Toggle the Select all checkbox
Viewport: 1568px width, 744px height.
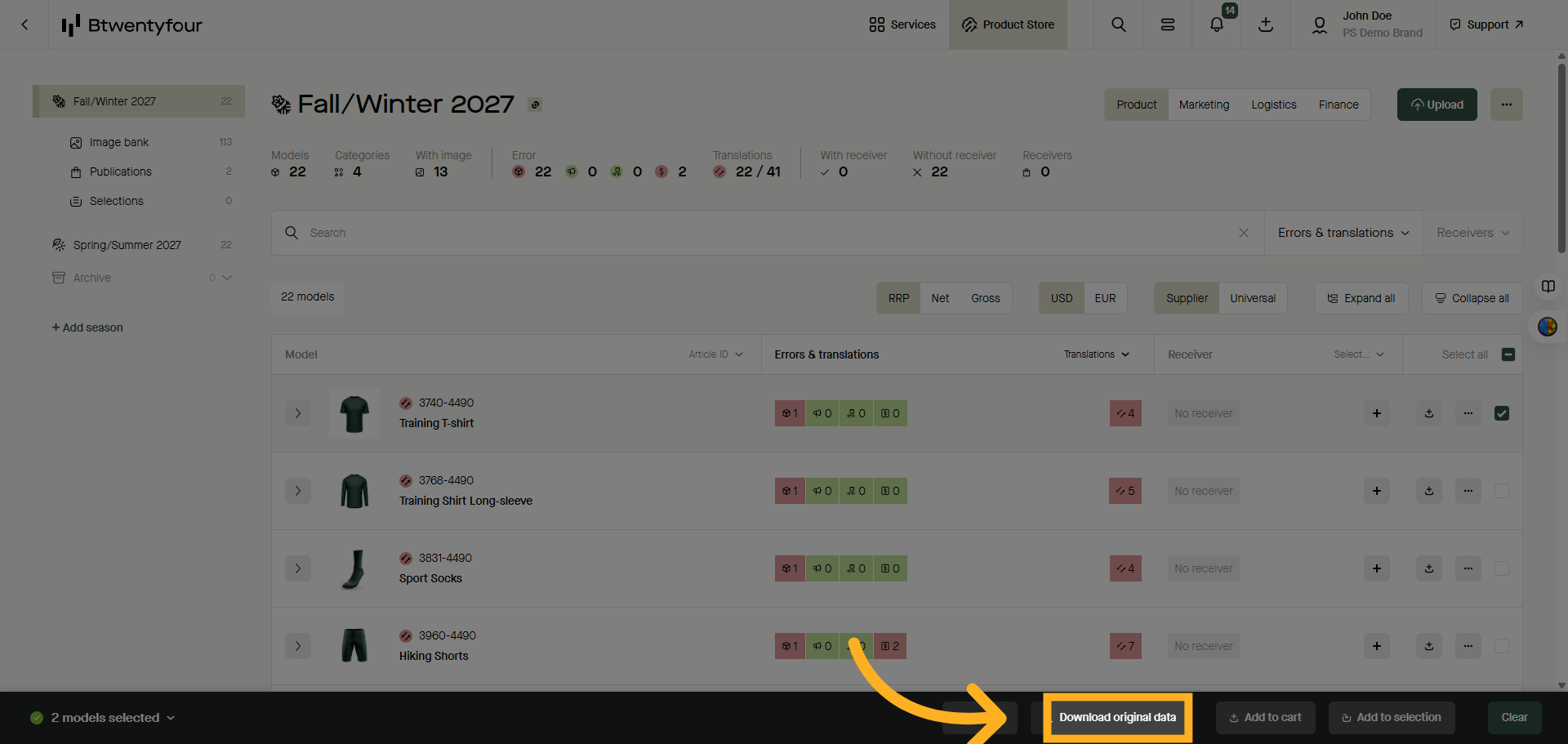point(1508,354)
